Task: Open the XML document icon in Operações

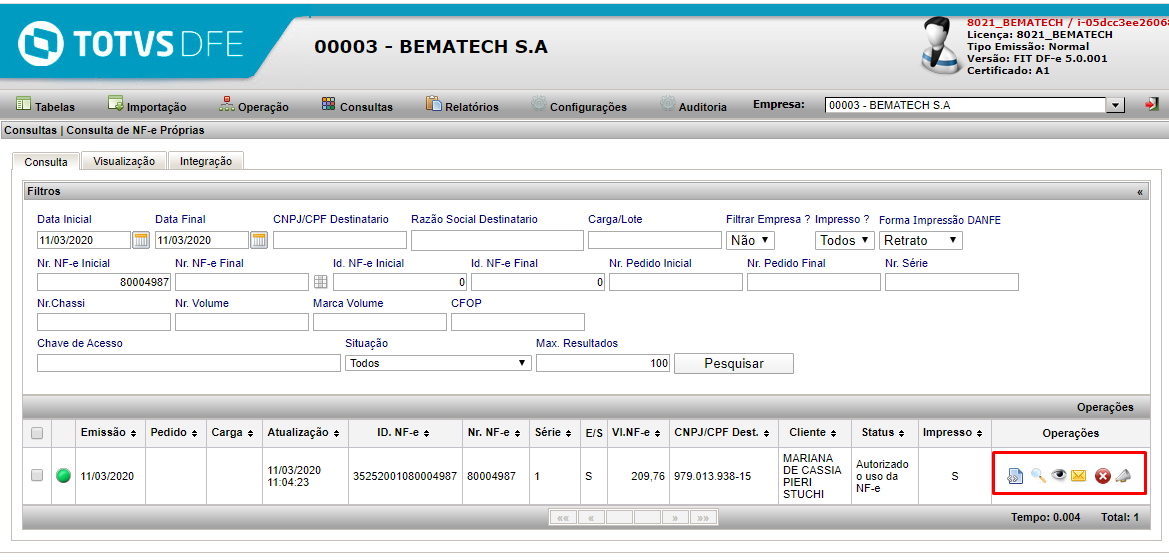Action: point(1015,476)
